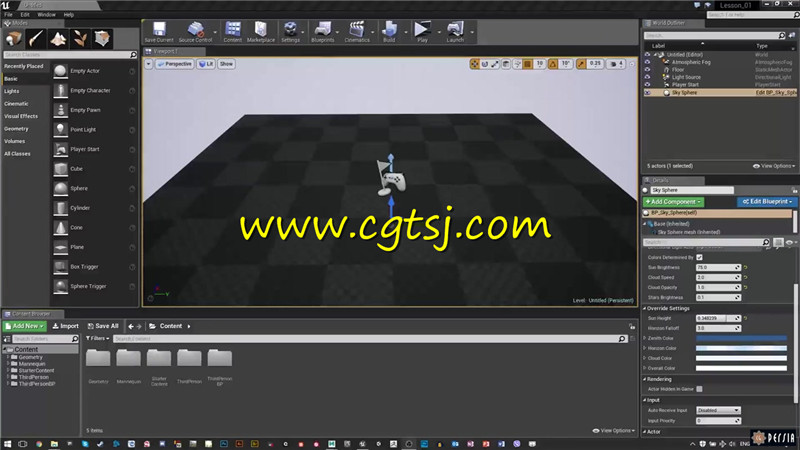
Task: Expand the Zenith Color property
Action: 645,338
